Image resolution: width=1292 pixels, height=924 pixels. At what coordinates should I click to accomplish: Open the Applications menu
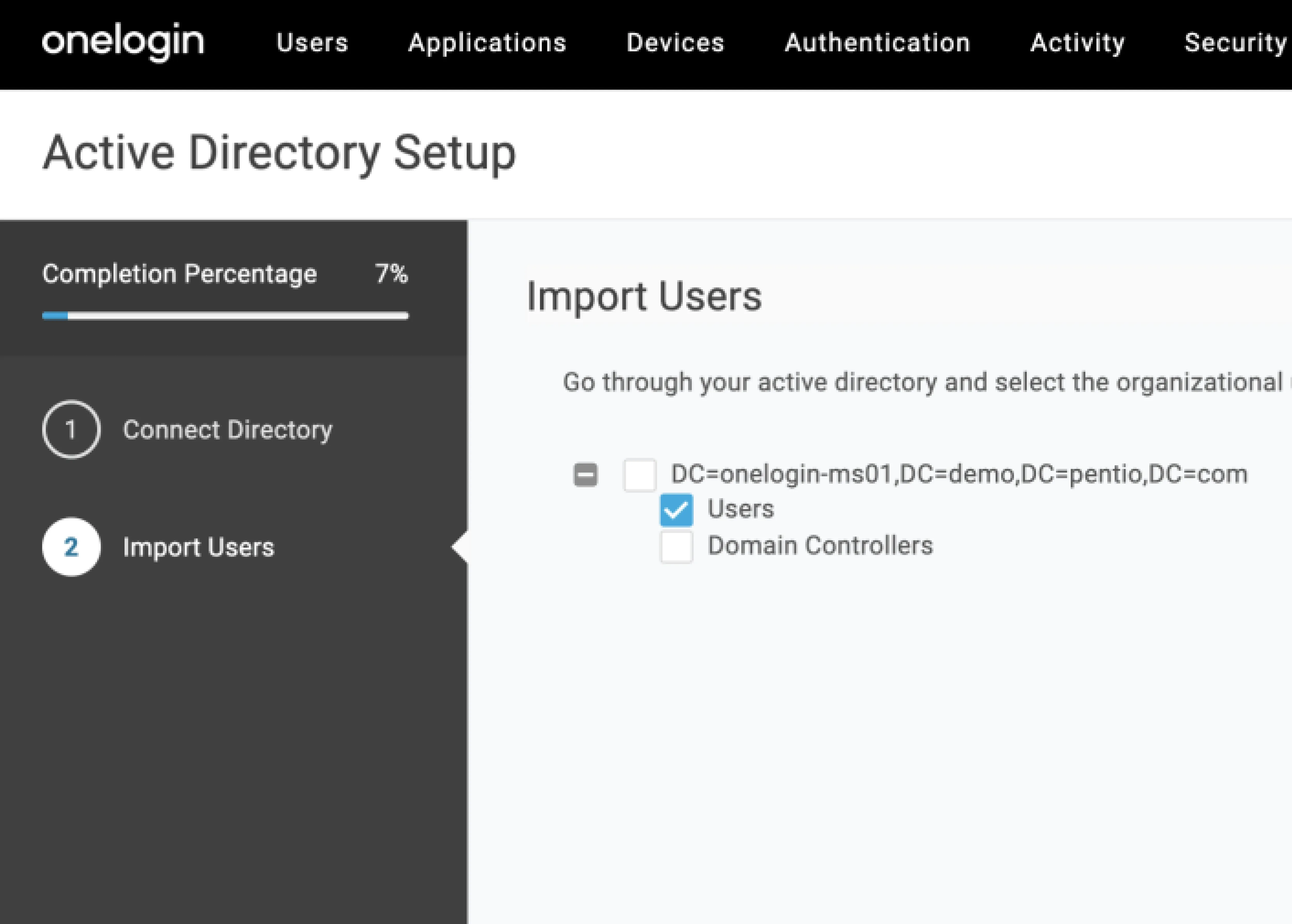point(487,43)
